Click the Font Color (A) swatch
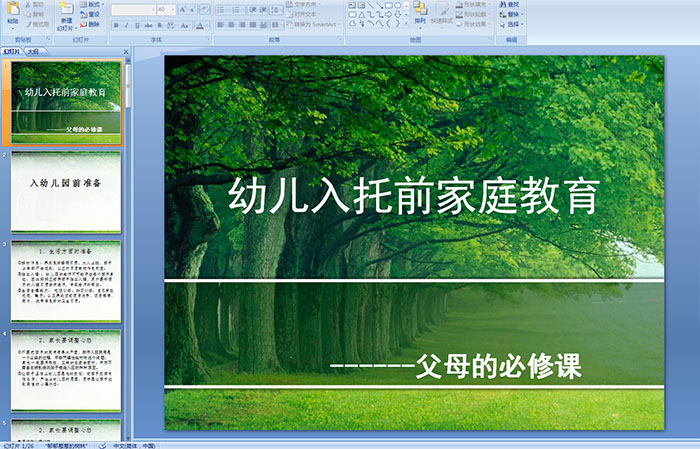 (200, 25)
